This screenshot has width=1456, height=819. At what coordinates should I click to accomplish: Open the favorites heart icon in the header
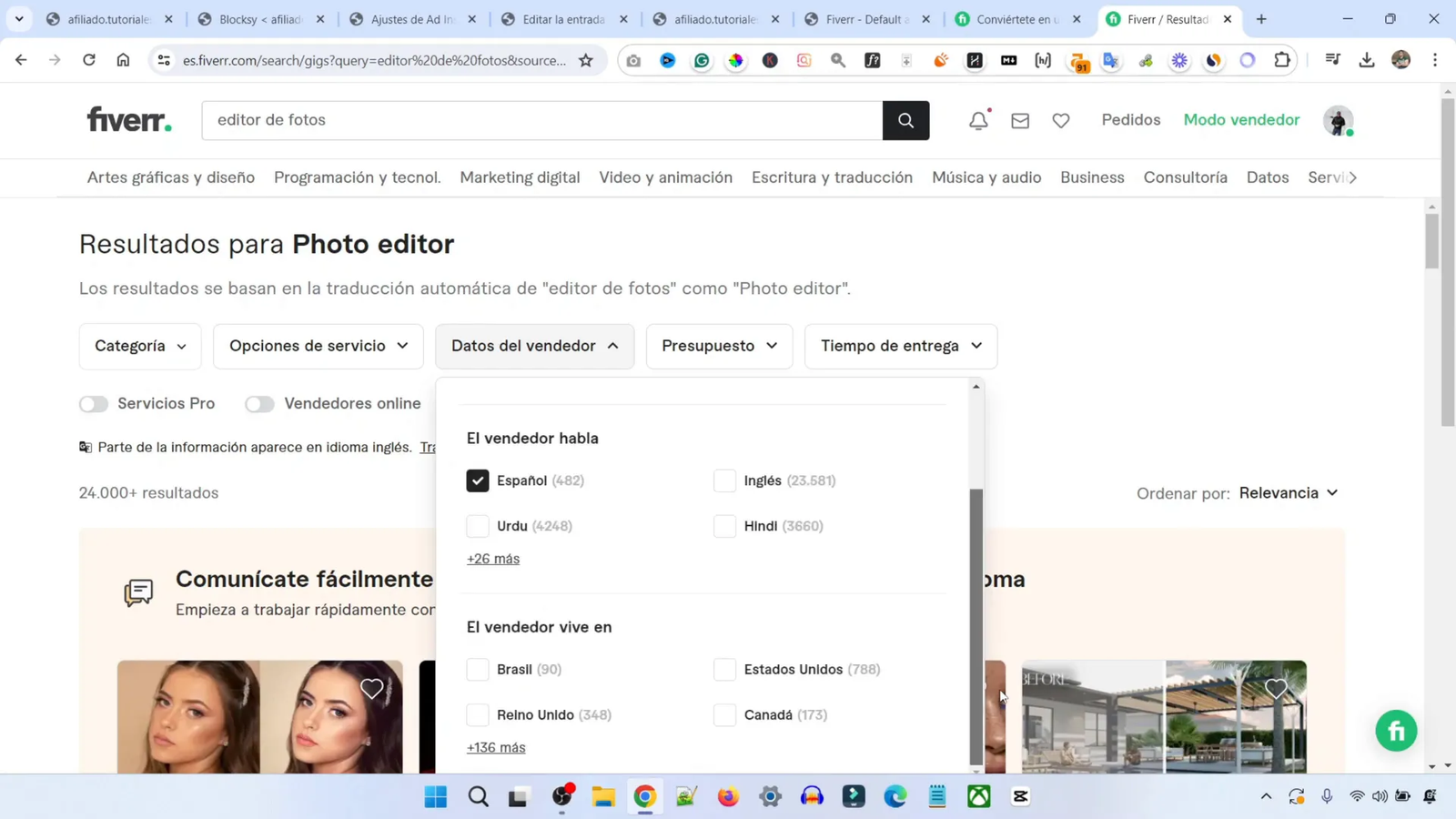pos(1060,119)
